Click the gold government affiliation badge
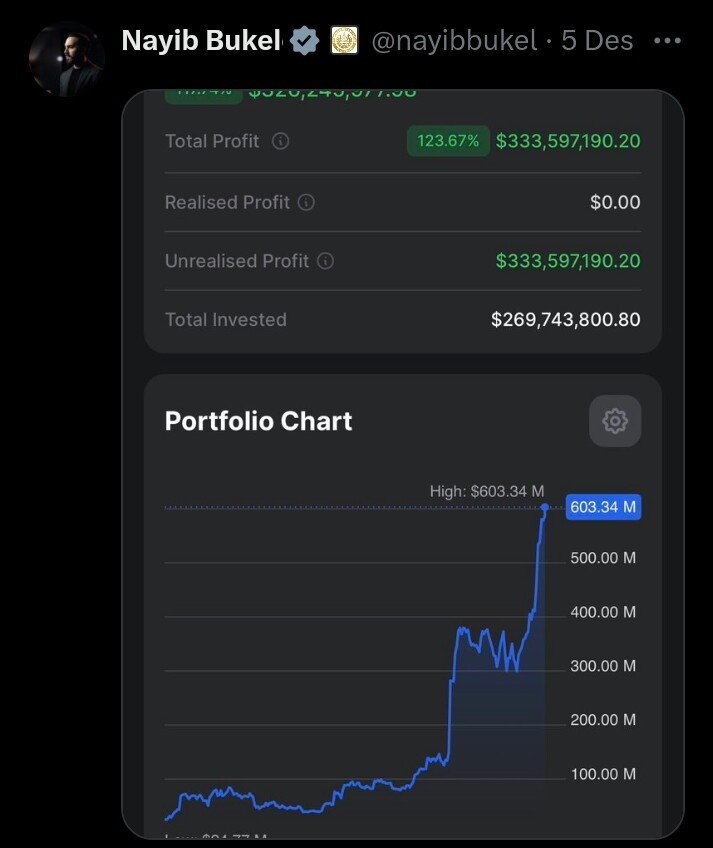This screenshot has width=713, height=848. (345, 41)
